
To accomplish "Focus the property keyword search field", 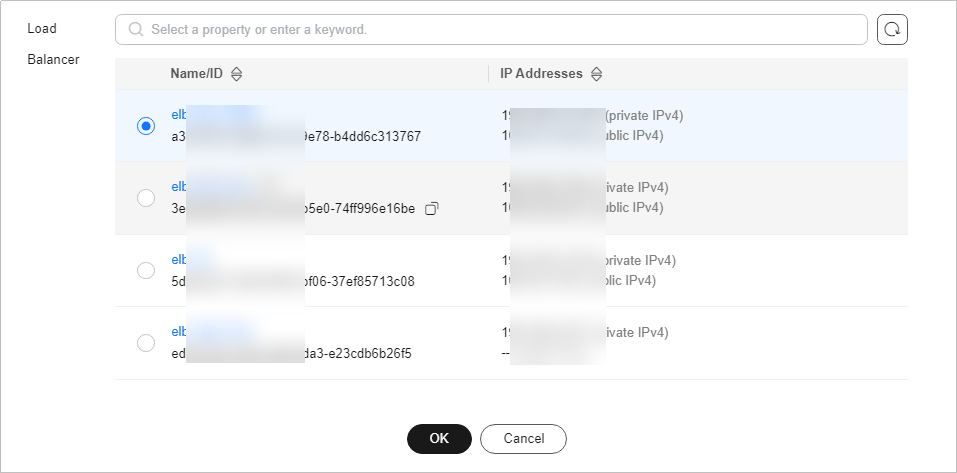I will tap(491, 29).
